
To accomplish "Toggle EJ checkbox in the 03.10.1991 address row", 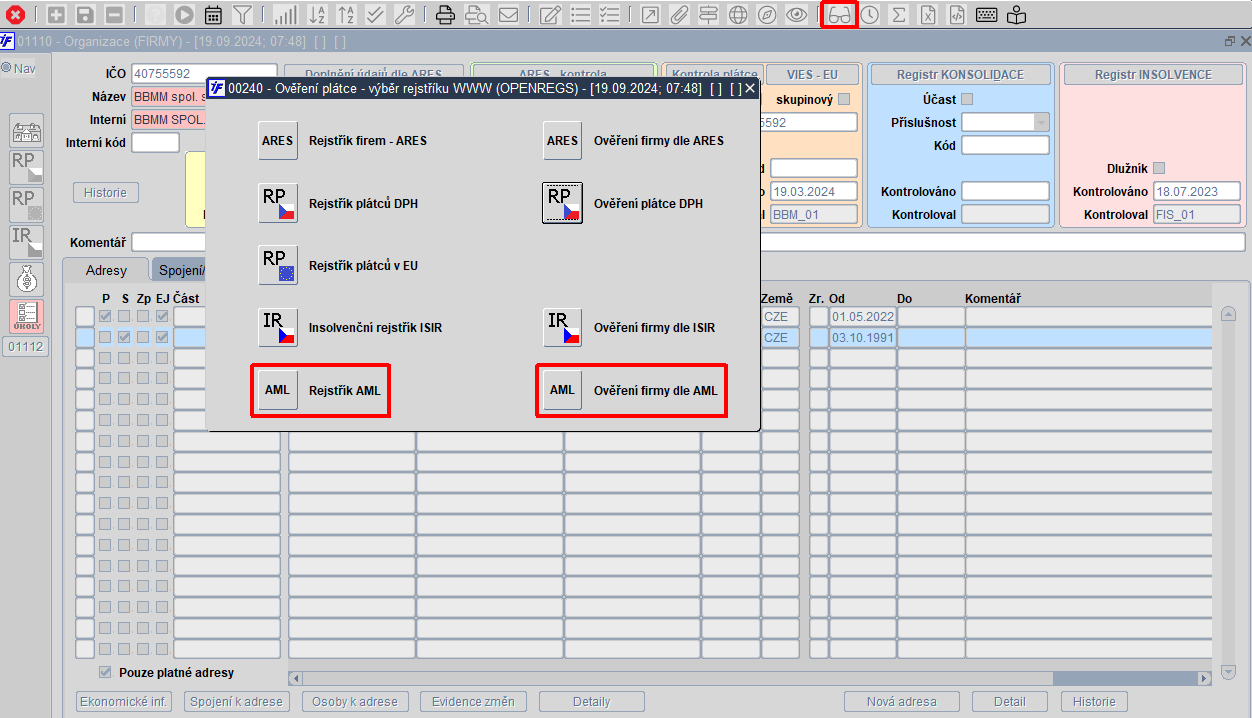I will tap(162, 338).
